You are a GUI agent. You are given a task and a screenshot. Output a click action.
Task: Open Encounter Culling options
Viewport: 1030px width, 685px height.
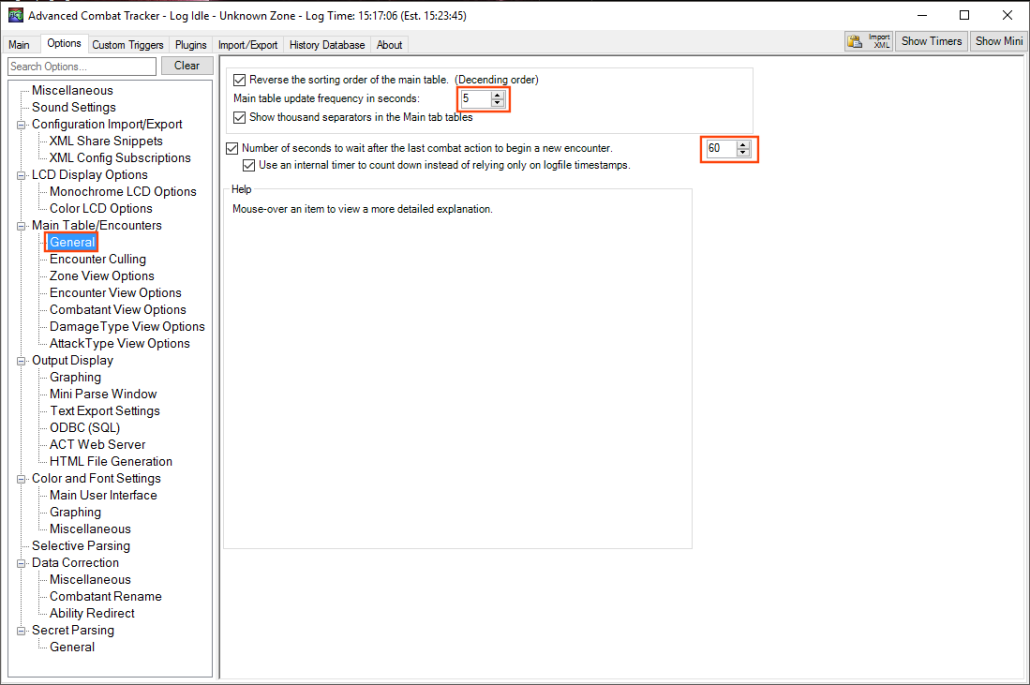click(x=98, y=259)
